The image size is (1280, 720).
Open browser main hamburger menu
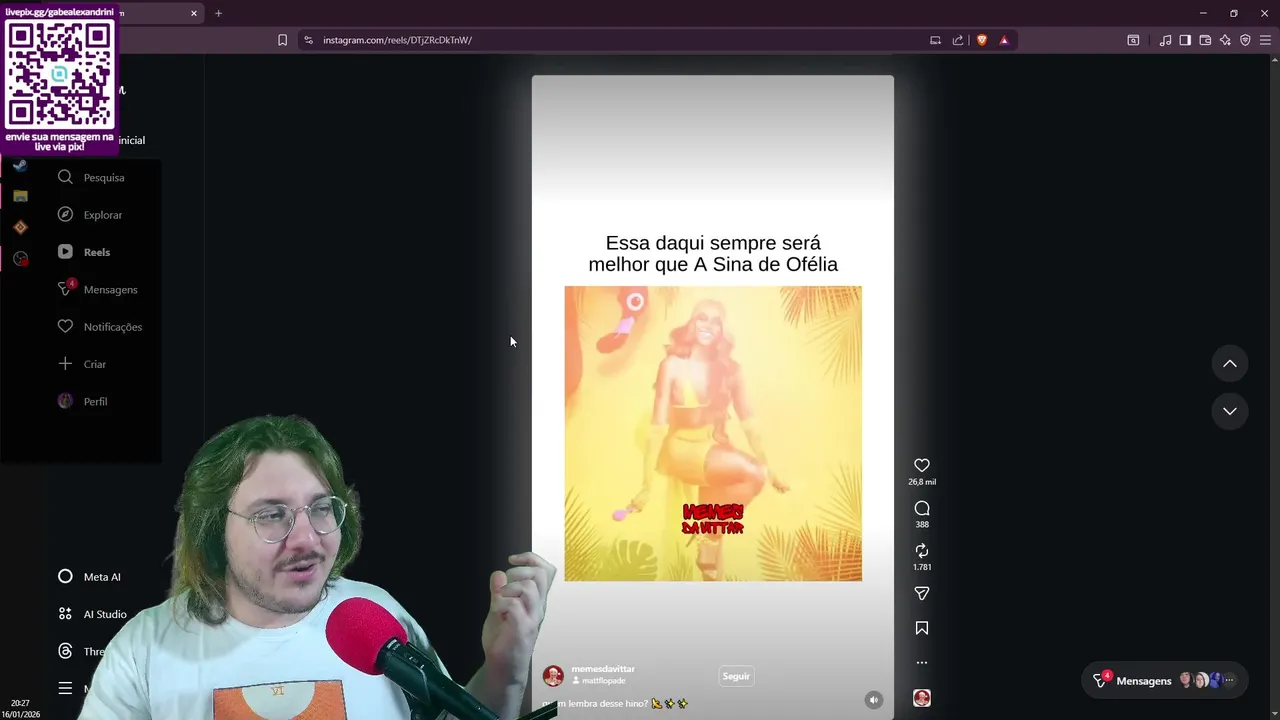pos(1265,40)
